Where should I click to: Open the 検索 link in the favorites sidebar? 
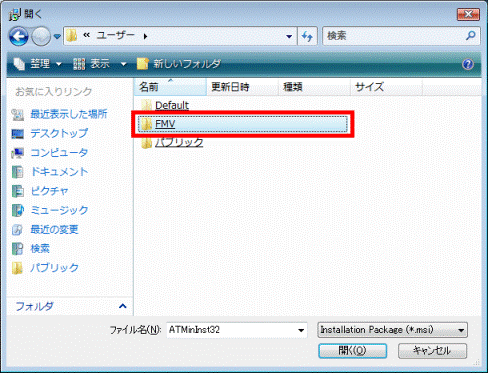point(40,248)
